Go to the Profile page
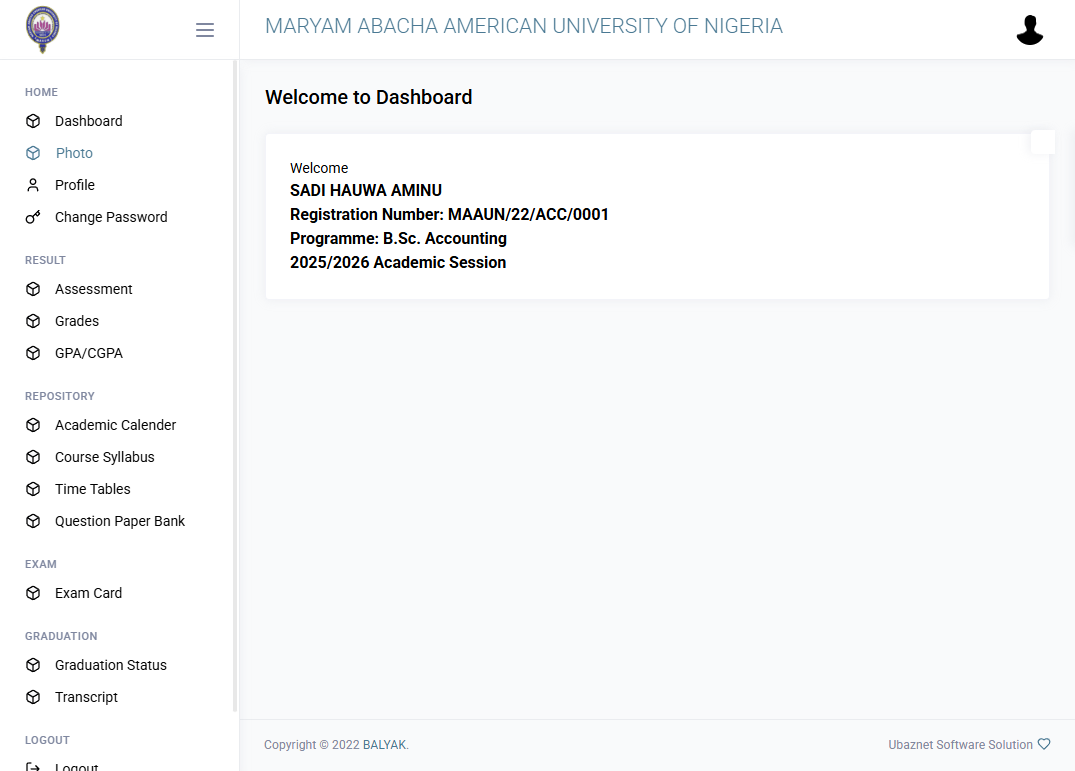This screenshot has height=771, width=1075. 75,185
